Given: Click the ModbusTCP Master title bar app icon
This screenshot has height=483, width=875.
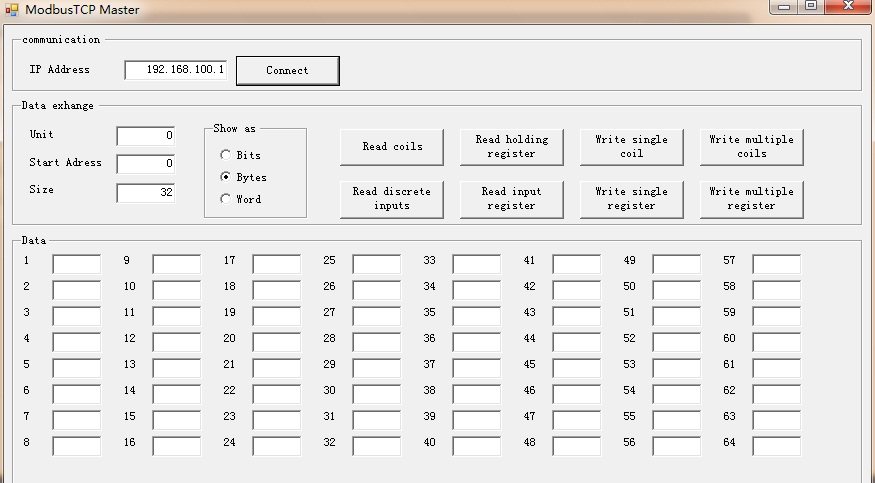Looking at the screenshot, I should (11, 10).
